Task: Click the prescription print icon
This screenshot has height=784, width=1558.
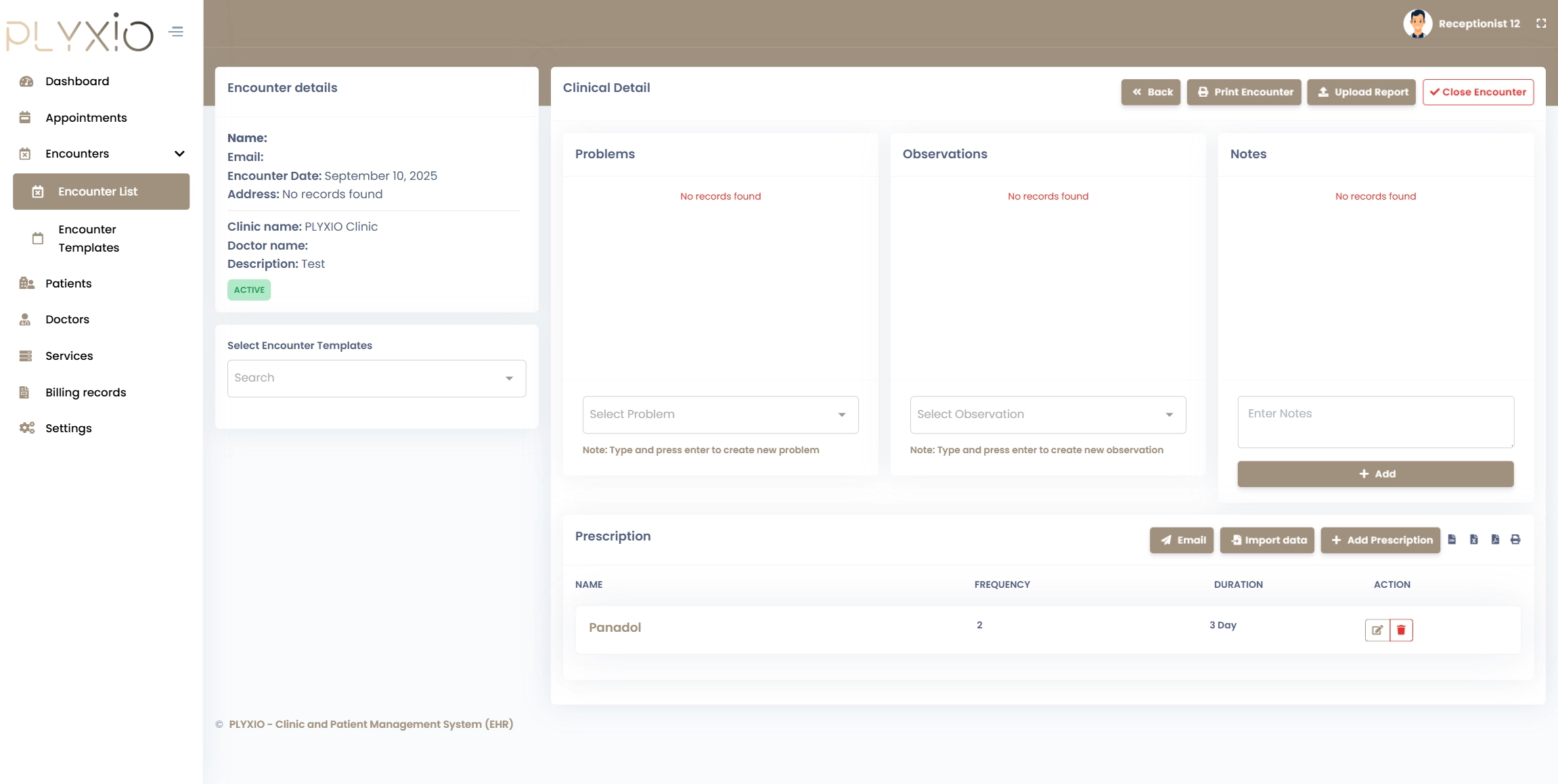Action: [x=1515, y=539]
